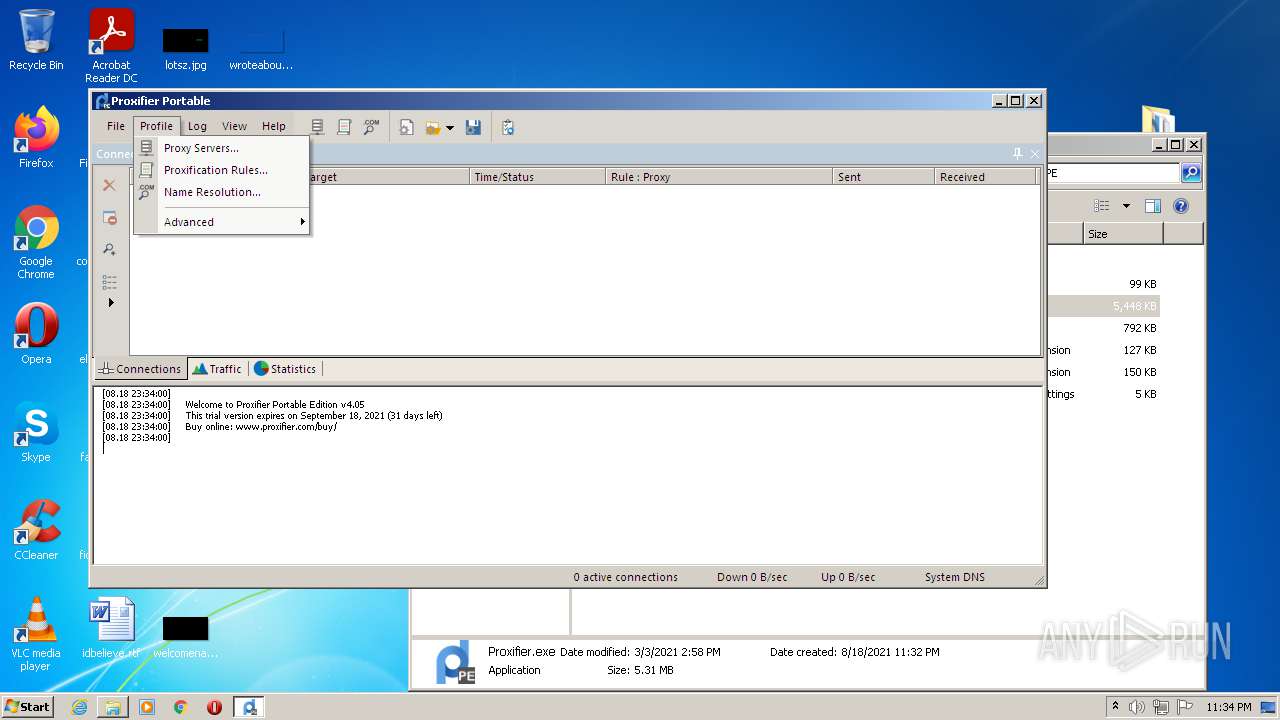Screen dimensions: 1280x720
Task: Open the CCleaner desktop shortcut
Action: click(x=36, y=530)
